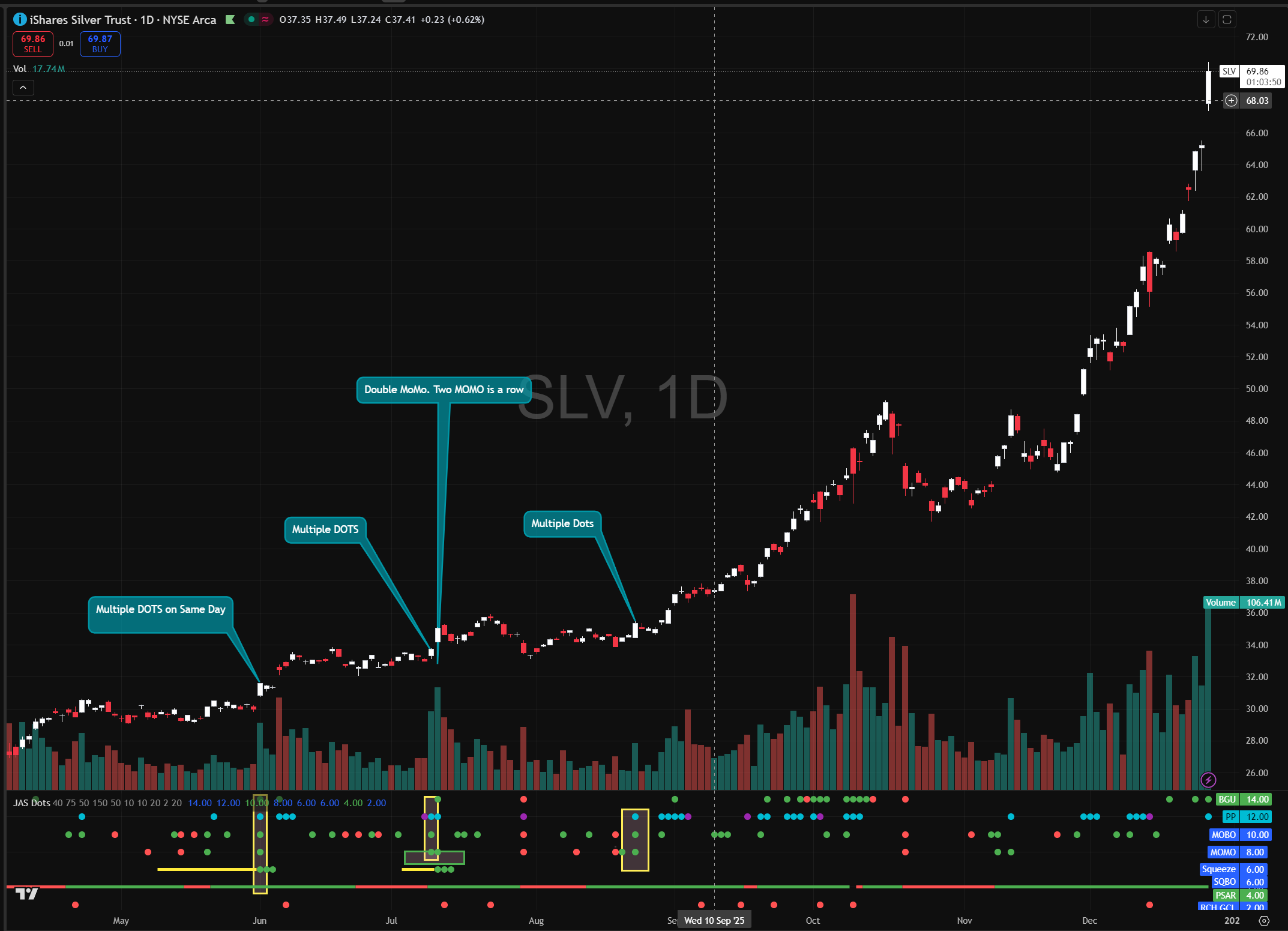The height and width of the screenshot is (931, 1288).
Task: Toggle the green dot indicator in the legend
Action: point(251,19)
